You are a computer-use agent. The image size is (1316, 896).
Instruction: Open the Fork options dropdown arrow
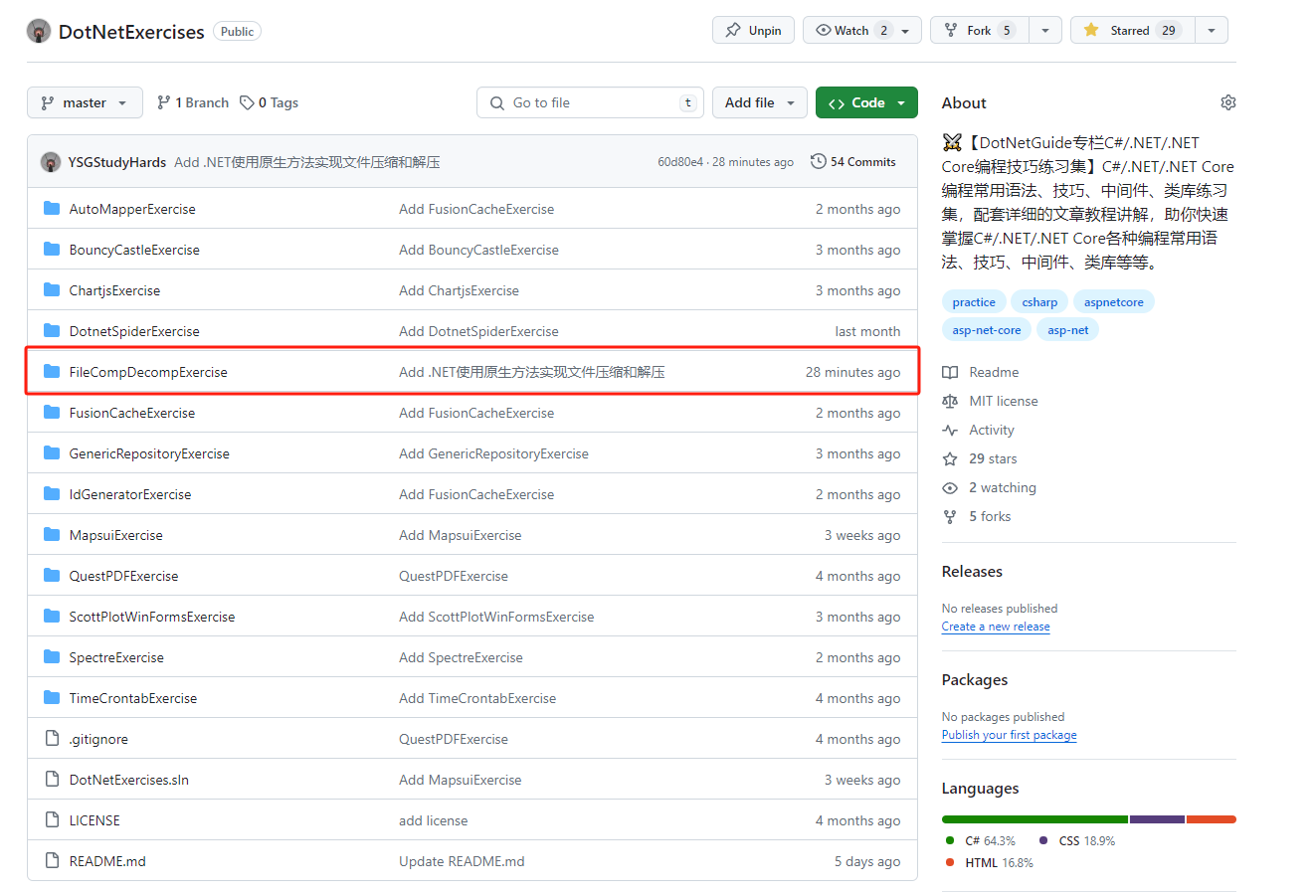coord(1044,31)
